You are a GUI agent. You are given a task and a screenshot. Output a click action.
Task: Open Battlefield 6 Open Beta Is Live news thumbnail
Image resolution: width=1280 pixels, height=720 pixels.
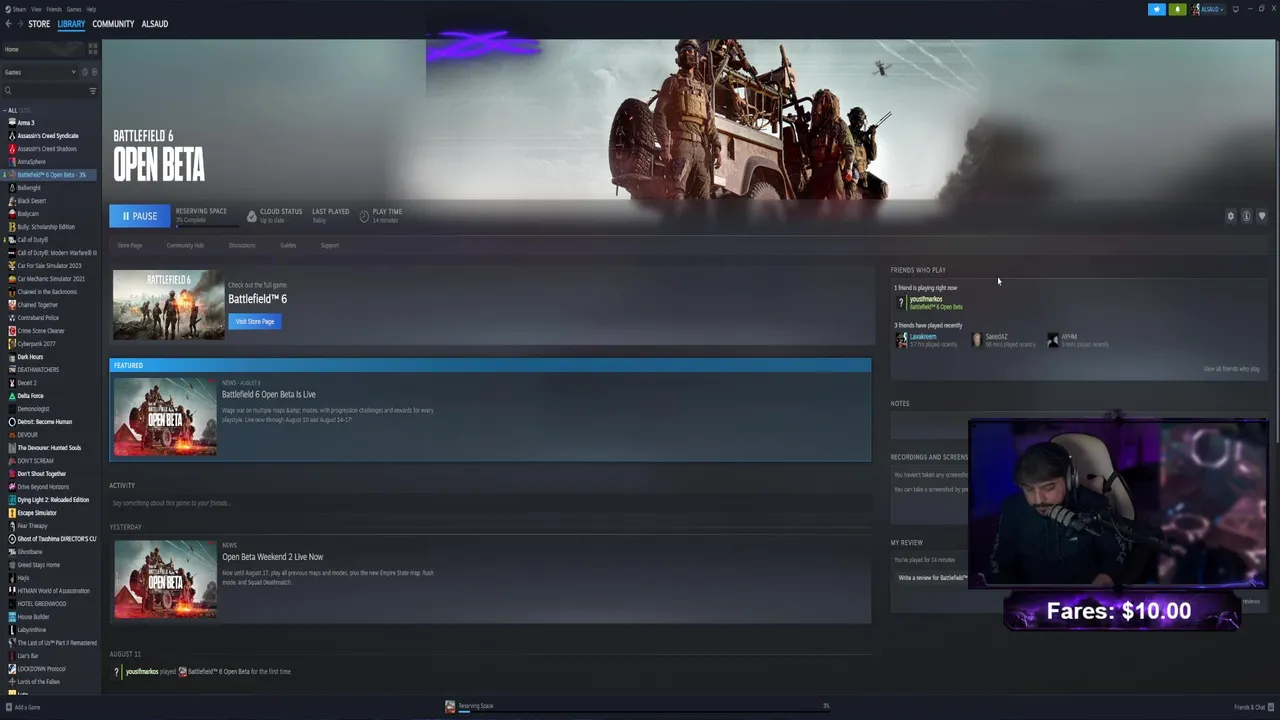click(x=165, y=417)
